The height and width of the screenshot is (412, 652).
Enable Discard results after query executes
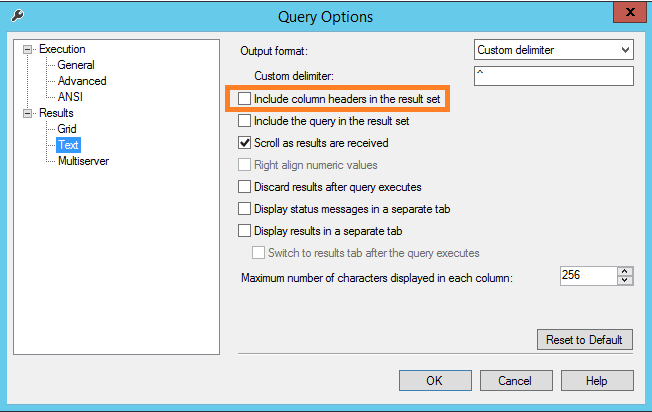[x=245, y=187]
